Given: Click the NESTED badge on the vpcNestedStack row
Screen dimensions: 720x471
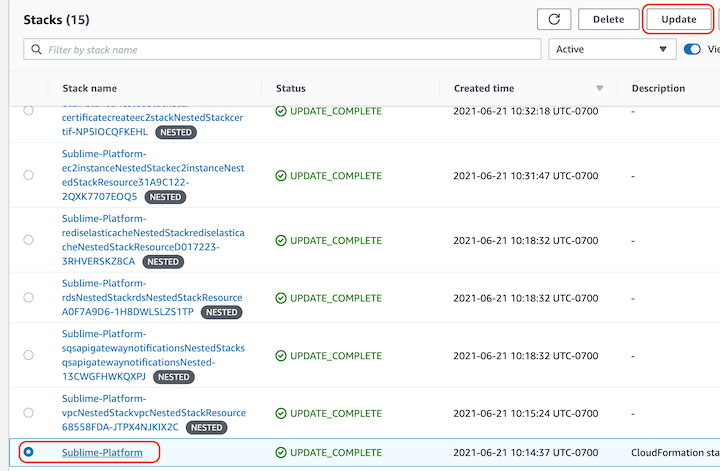Looking at the screenshot, I should 206,427.
